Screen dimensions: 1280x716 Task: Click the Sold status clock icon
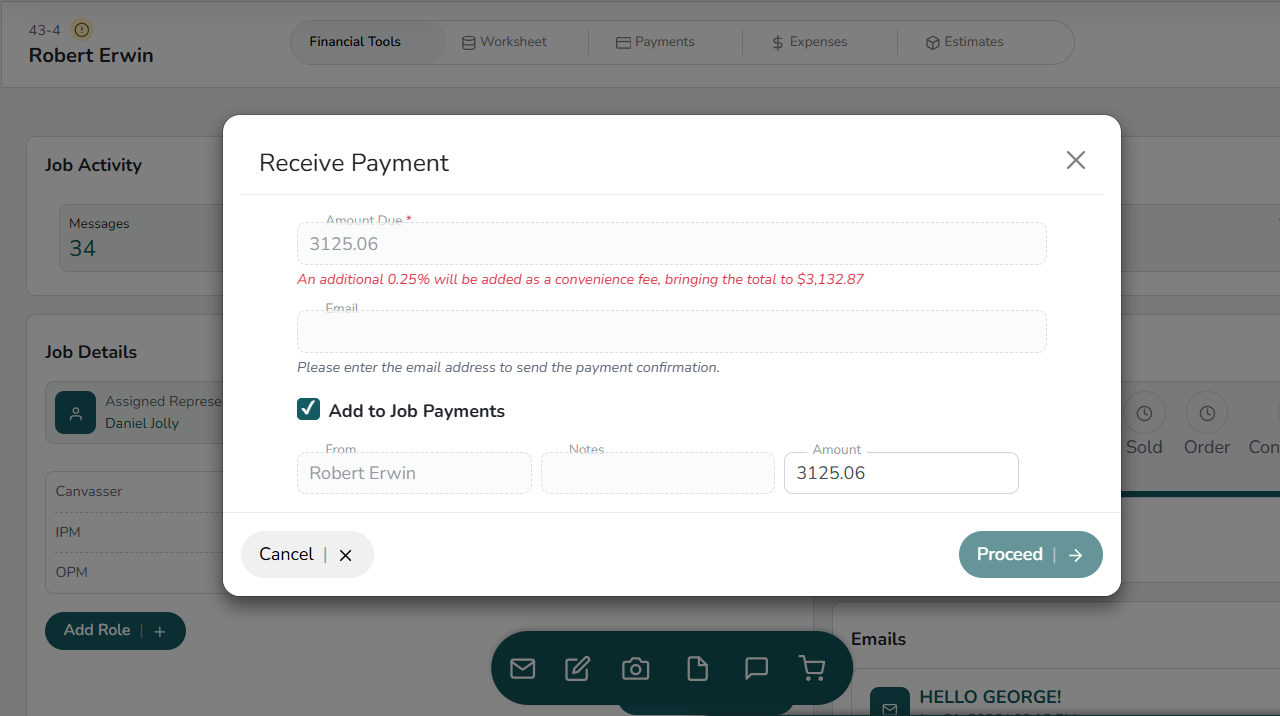(1144, 413)
